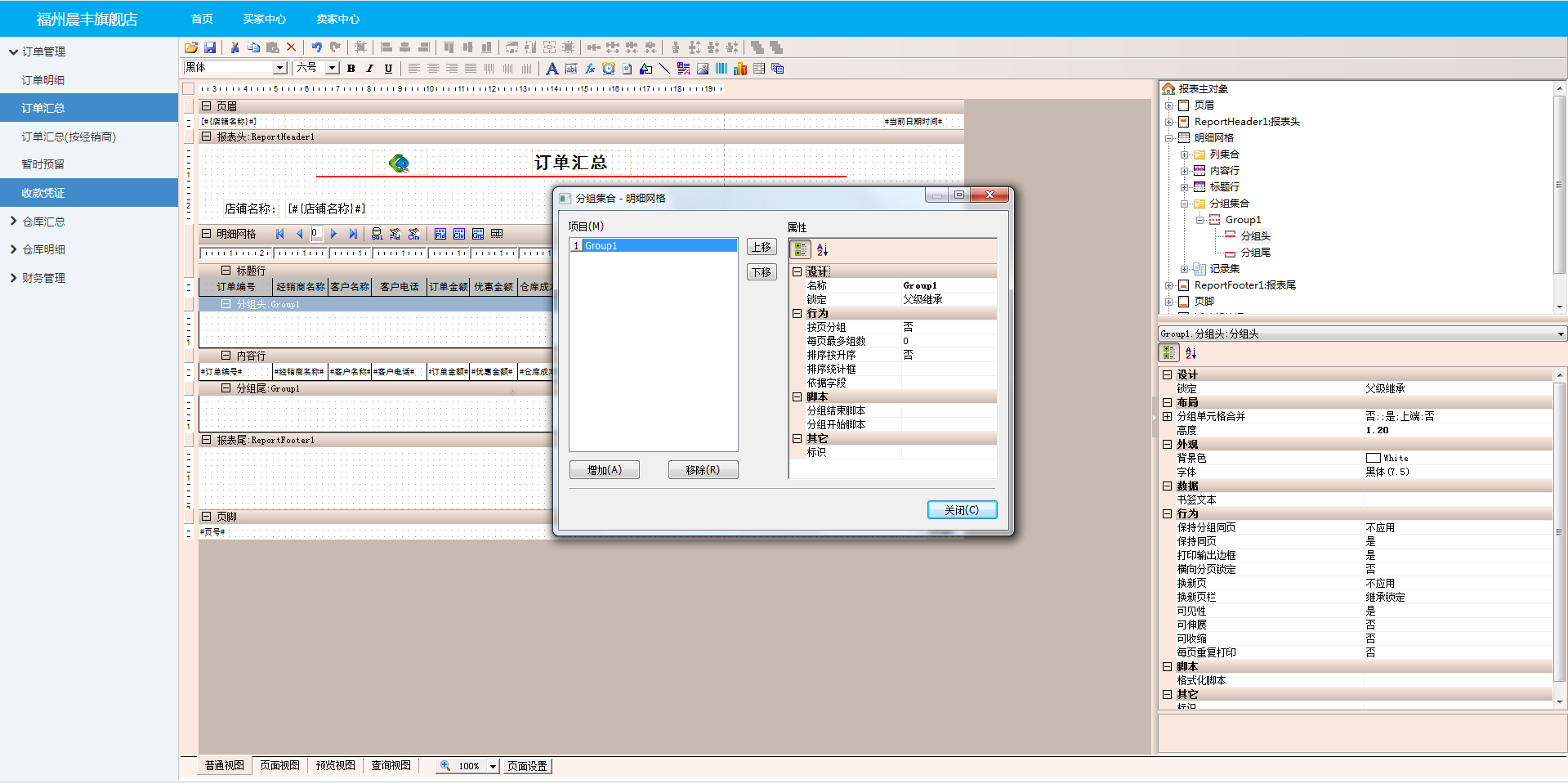1568x784 pixels.
Task: Insert system variable box (clock icon)
Action: click(608, 69)
